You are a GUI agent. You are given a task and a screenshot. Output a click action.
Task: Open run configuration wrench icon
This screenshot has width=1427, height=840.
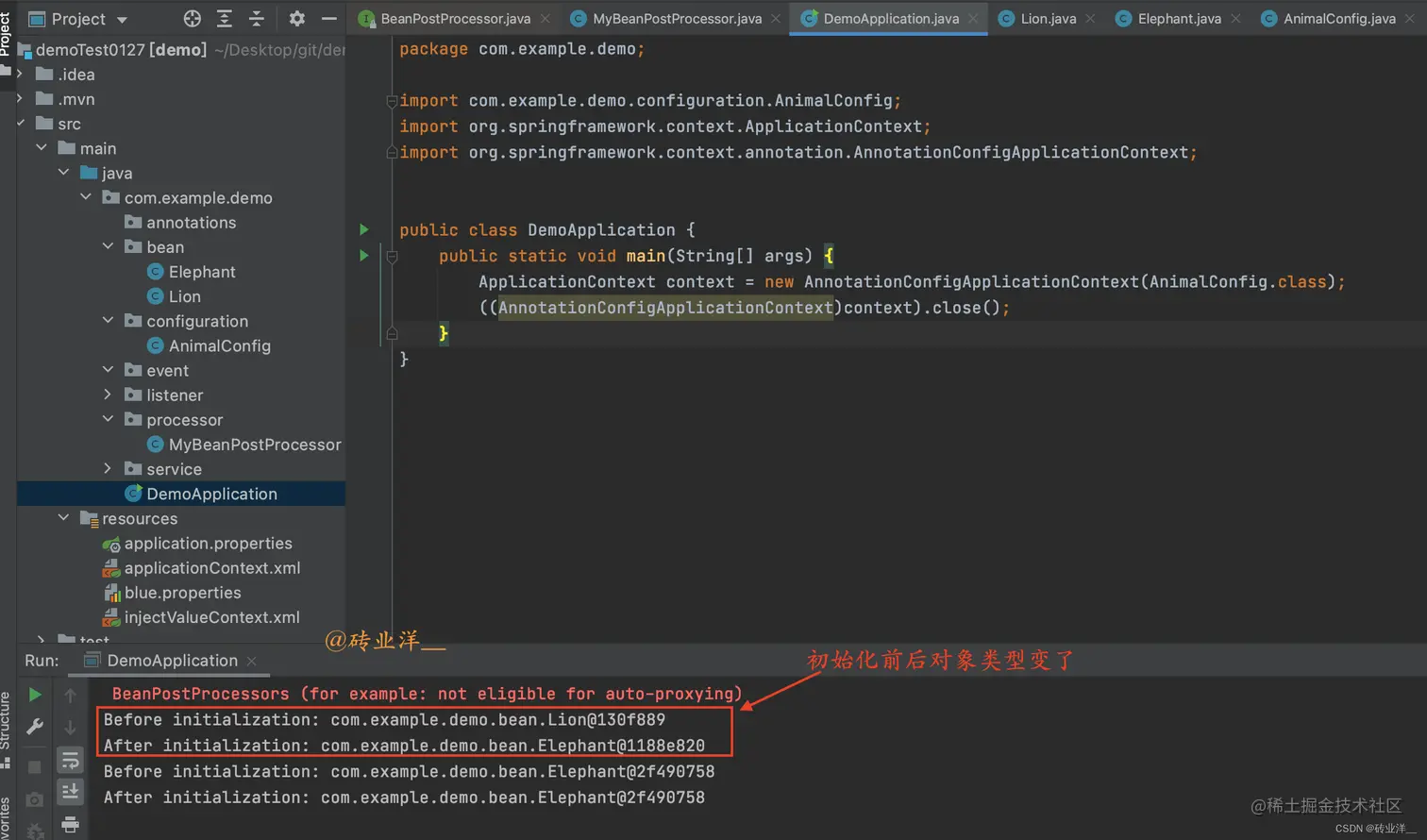(x=35, y=727)
